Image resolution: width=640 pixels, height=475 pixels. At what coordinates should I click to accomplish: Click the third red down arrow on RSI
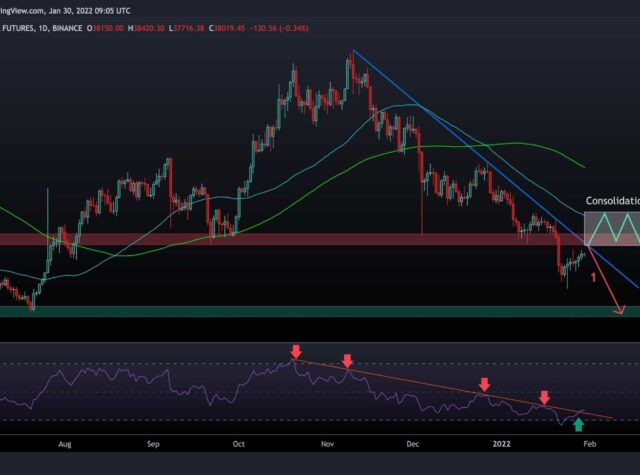484,384
